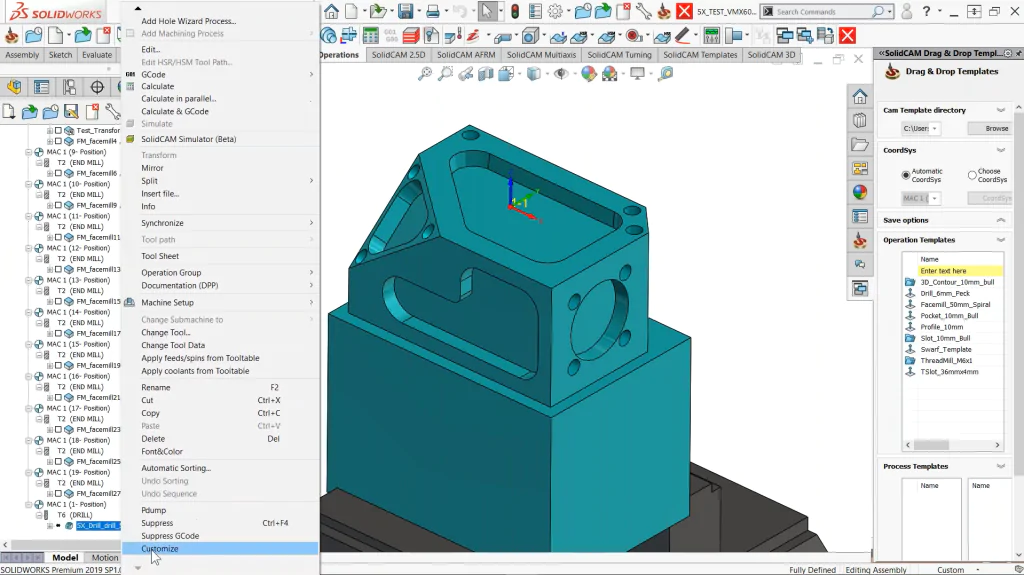Viewport: 1024px width, 575px height.
Task: Check the FM_facemill6 operation checkbox
Action: [x=59, y=173]
